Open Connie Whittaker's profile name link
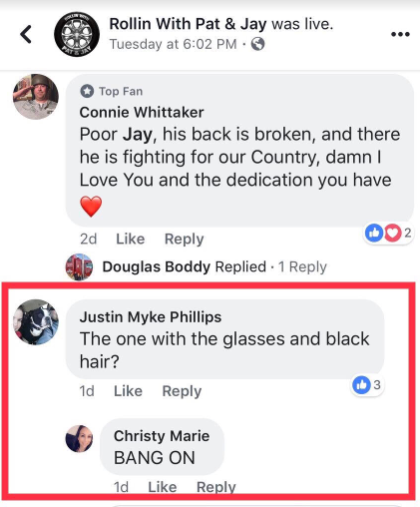The height and width of the screenshot is (507, 420). point(142,112)
